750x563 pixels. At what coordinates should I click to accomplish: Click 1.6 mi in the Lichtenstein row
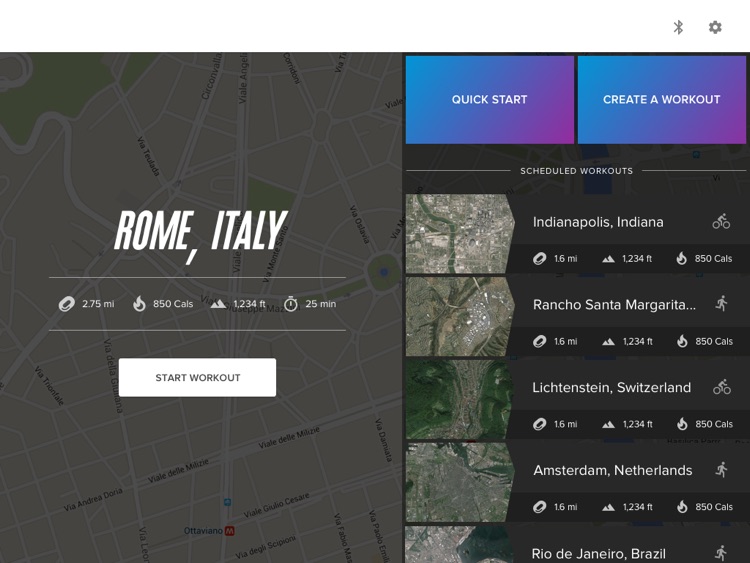pyautogui.click(x=566, y=424)
